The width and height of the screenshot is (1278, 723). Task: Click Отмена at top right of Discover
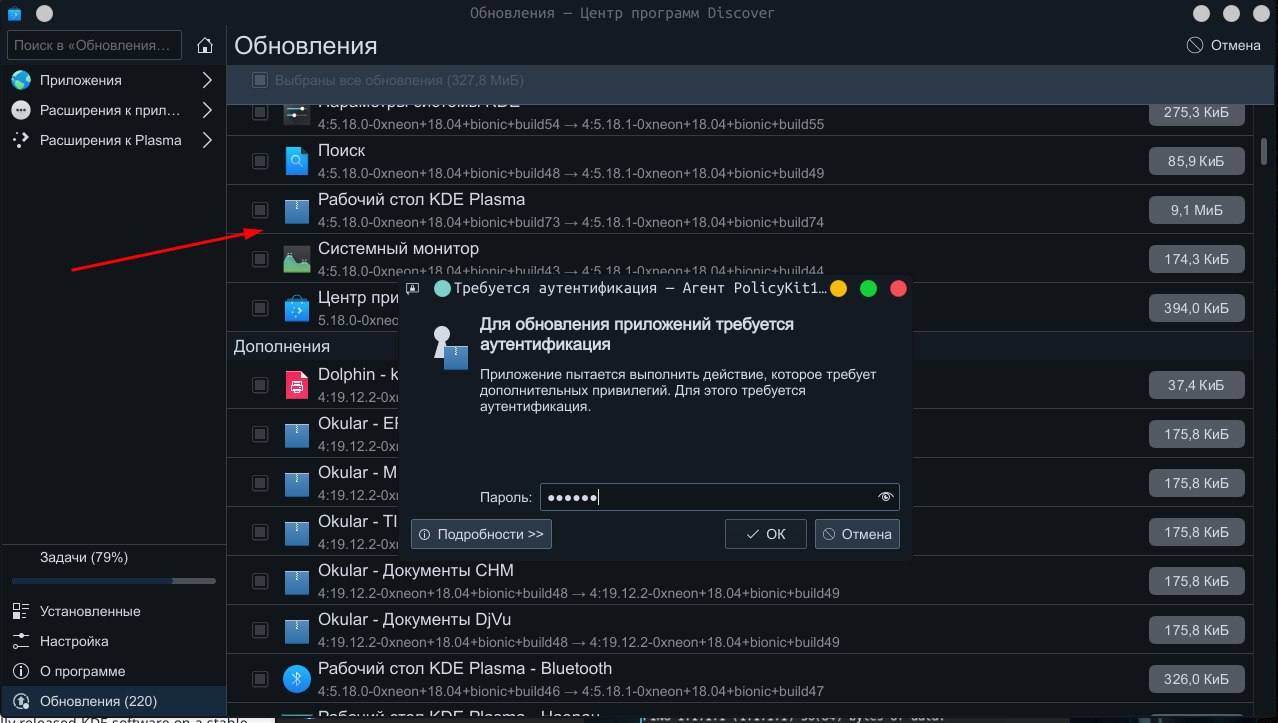tap(1224, 45)
